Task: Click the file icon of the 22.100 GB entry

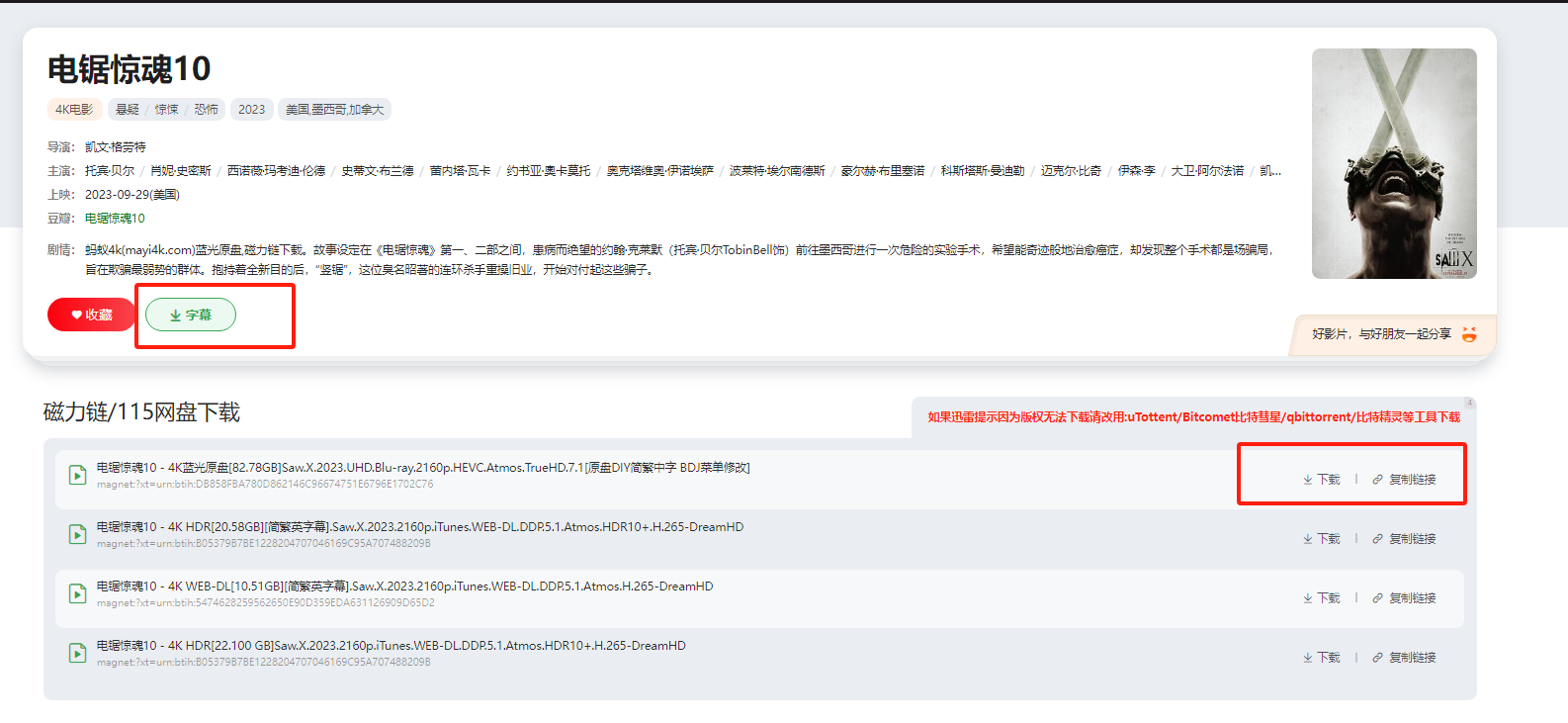Action: point(77,653)
